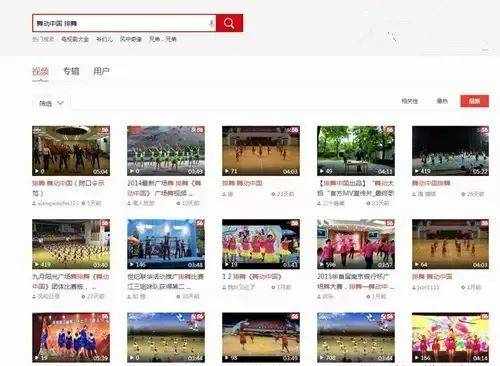Click play icon on first video thumbnail
The height and width of the screenshot is (366, 500).
coord(37,171)
